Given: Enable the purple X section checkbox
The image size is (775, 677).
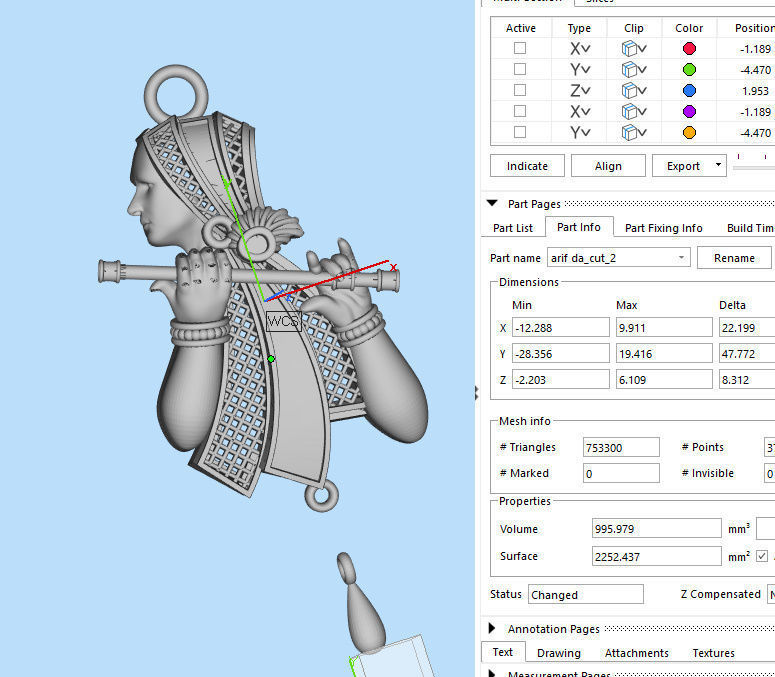Looking at the screenshot, I should (519, 111).
